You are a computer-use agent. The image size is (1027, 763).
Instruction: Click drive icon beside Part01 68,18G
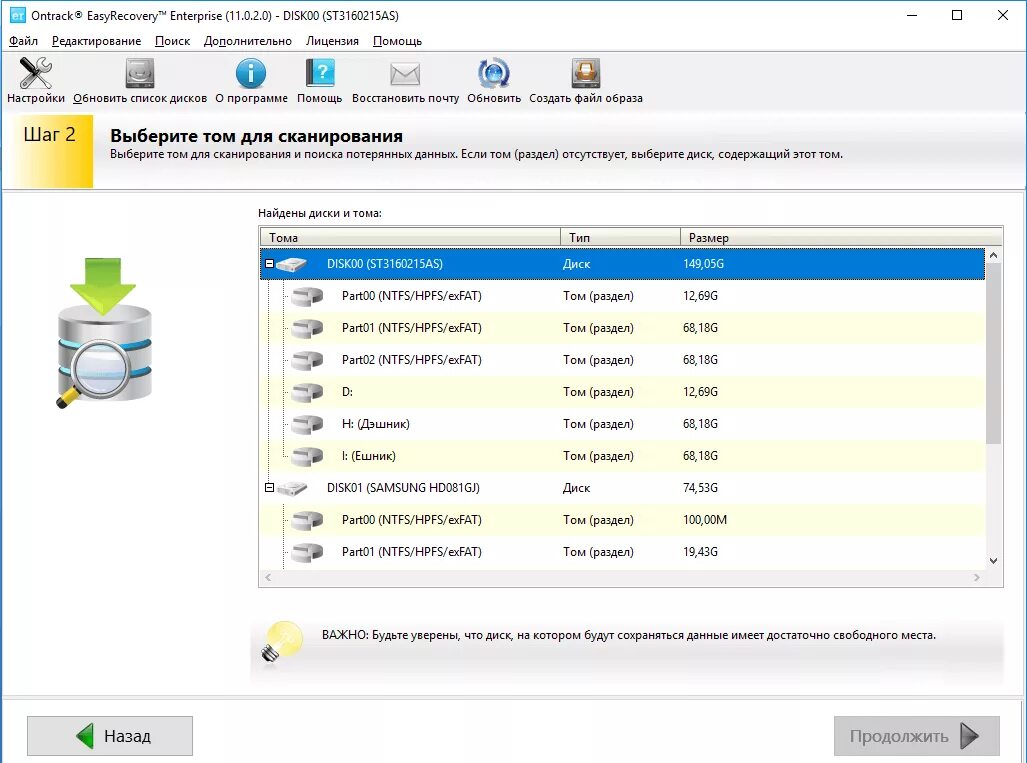point(307,328)
